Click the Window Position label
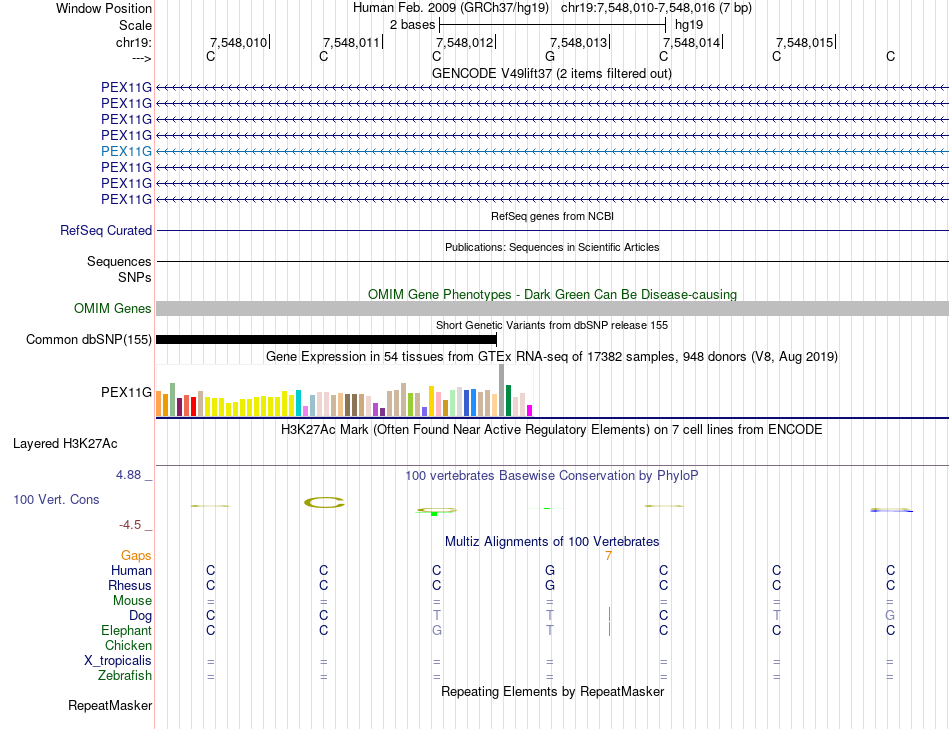 [104, 8]
